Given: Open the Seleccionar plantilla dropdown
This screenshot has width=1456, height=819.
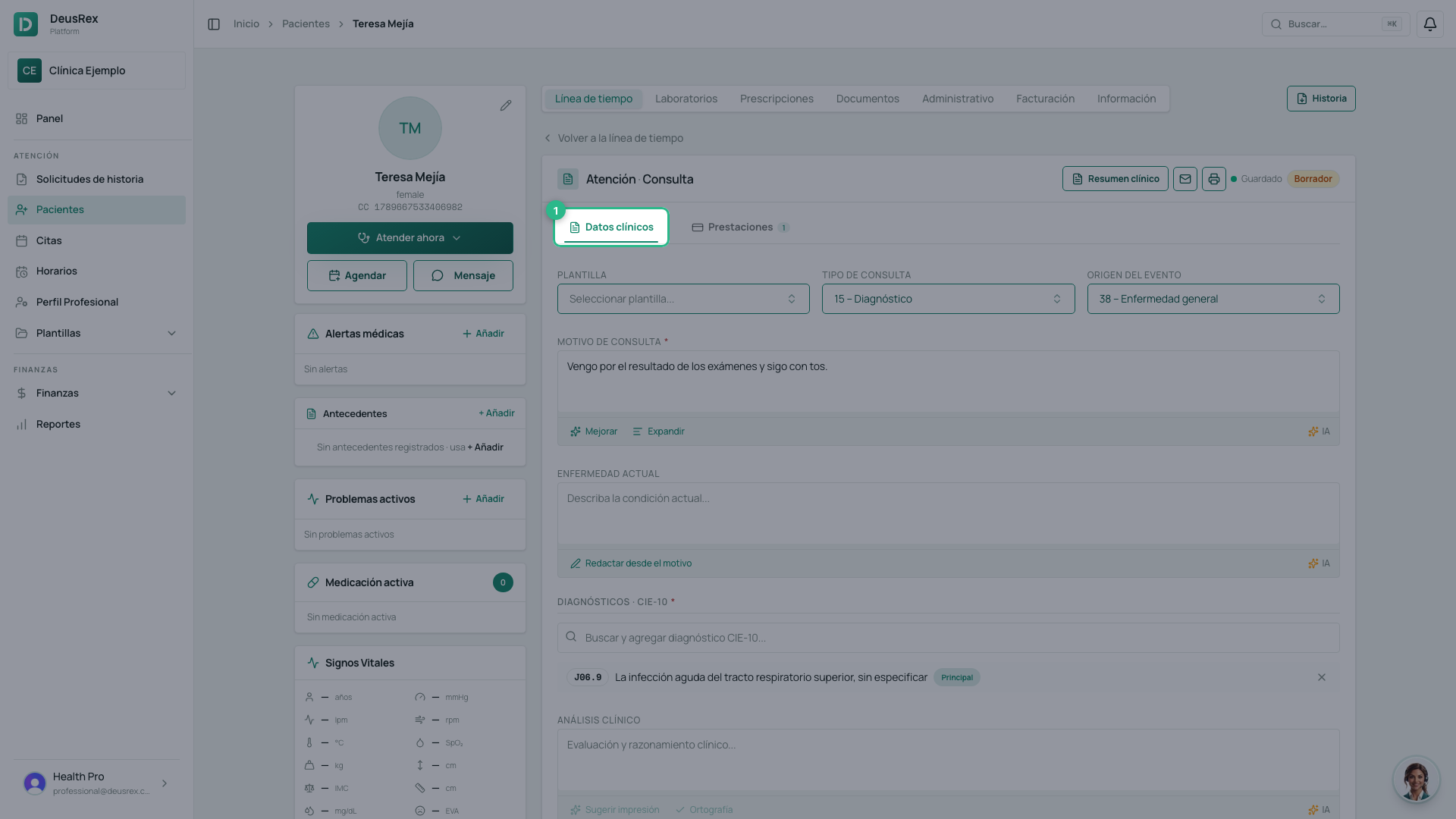Looking at the screenshot, I should click(x=683, y=299).
